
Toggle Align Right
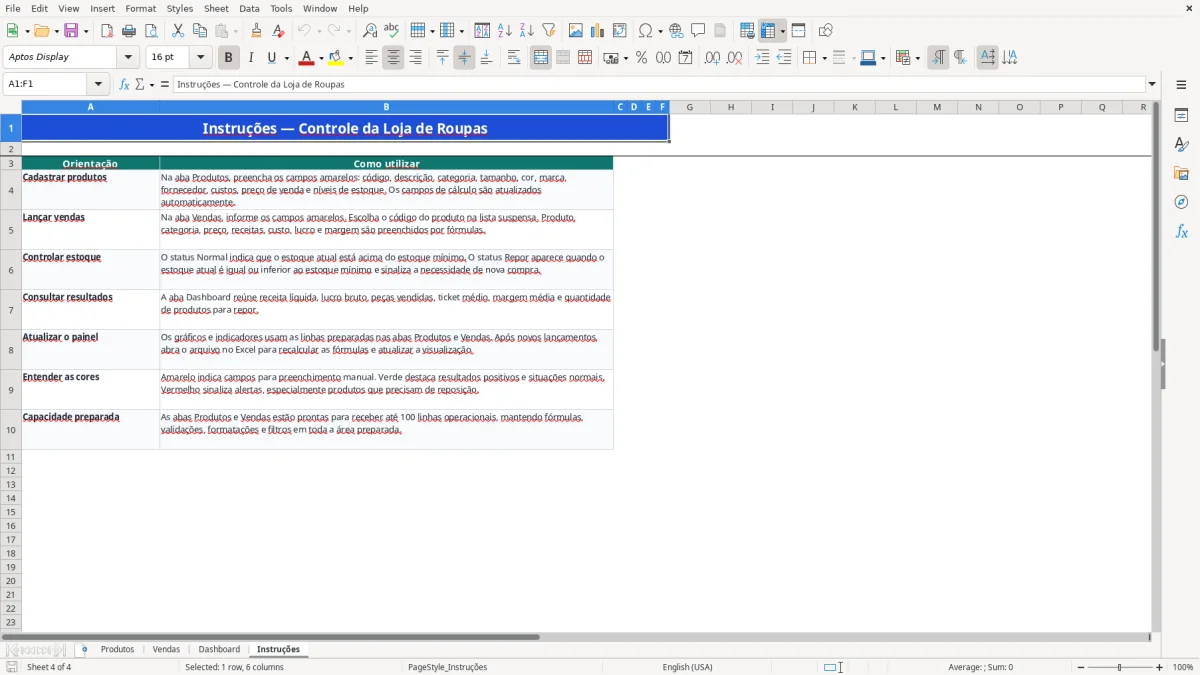click(415, 58)
